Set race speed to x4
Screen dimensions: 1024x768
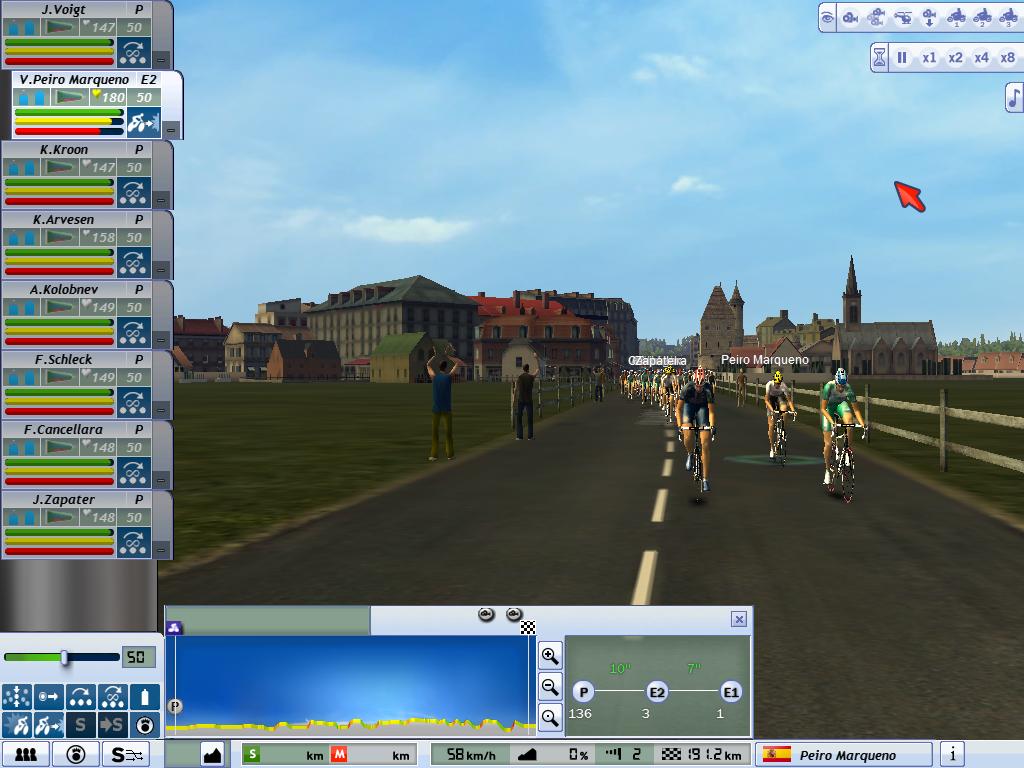[981, 58]
